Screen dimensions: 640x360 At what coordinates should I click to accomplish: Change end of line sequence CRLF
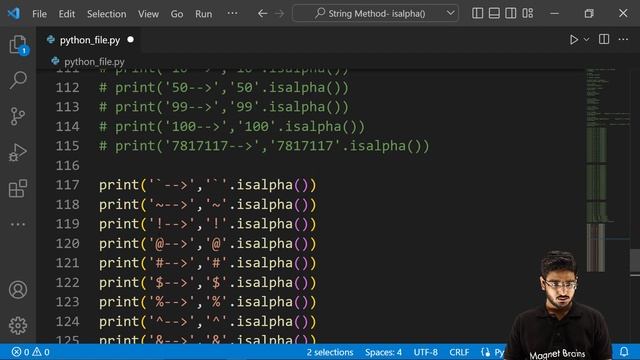459,352
